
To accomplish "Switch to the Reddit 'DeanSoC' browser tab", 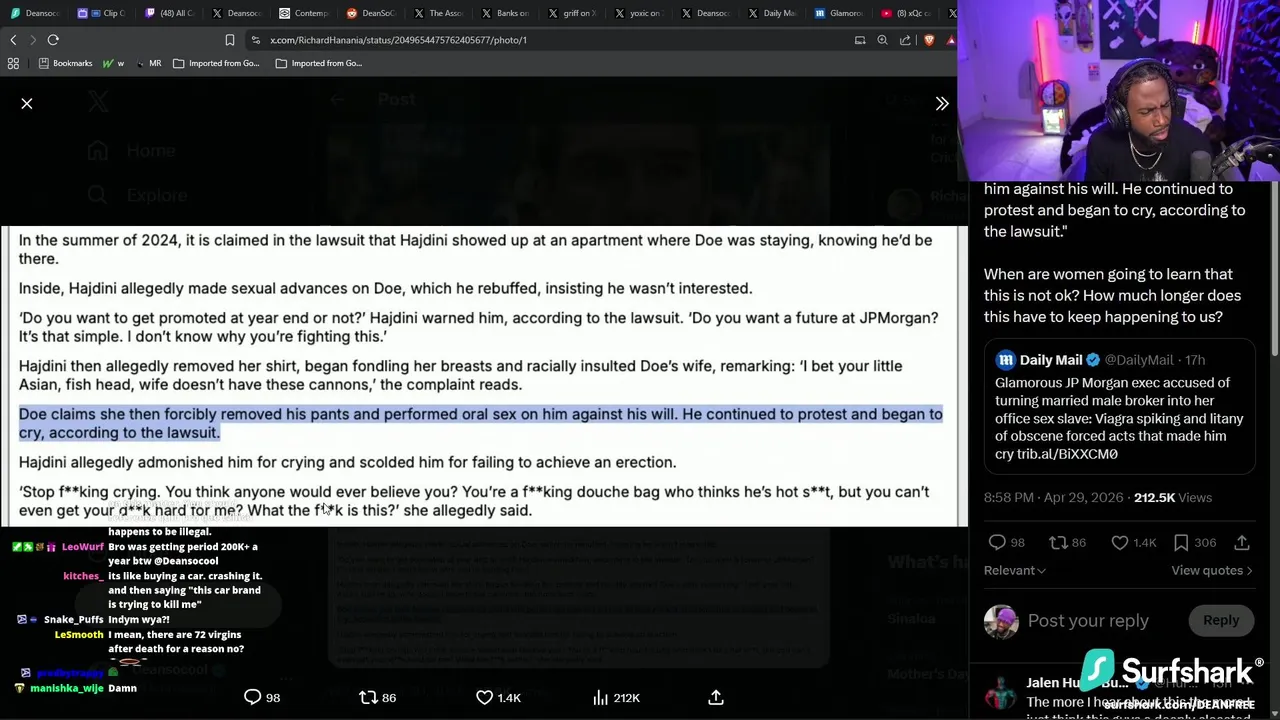I will click(x=372, y=13).
